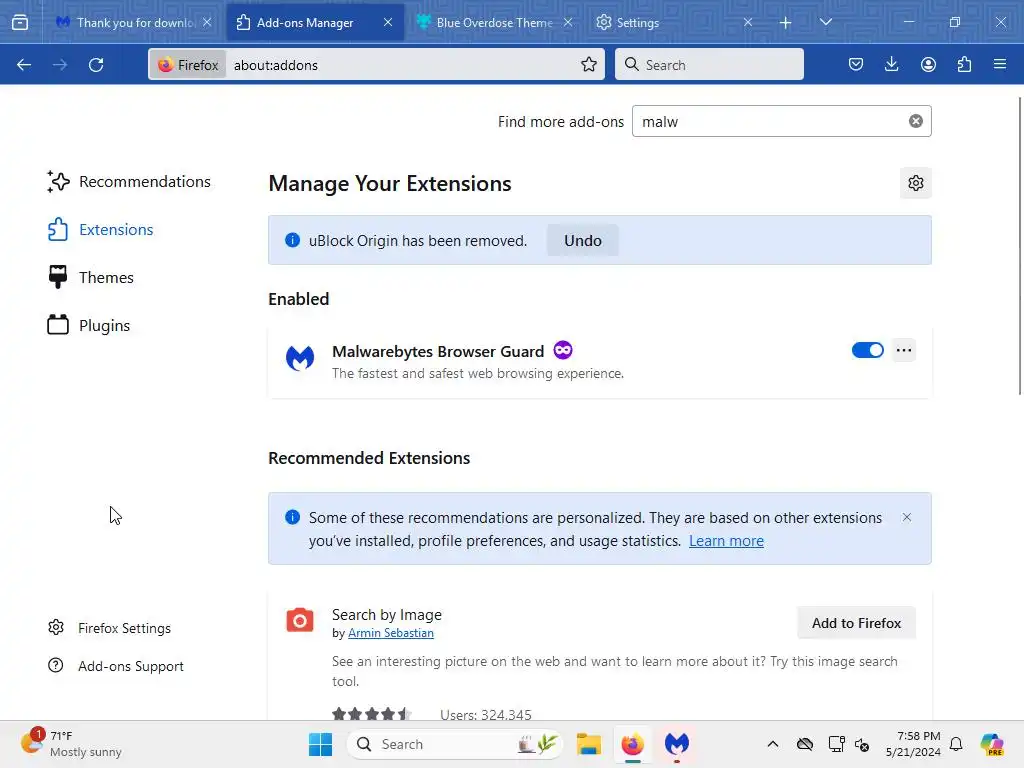
Task: Add Search by Image to Firefox
Action: point(856,623)
